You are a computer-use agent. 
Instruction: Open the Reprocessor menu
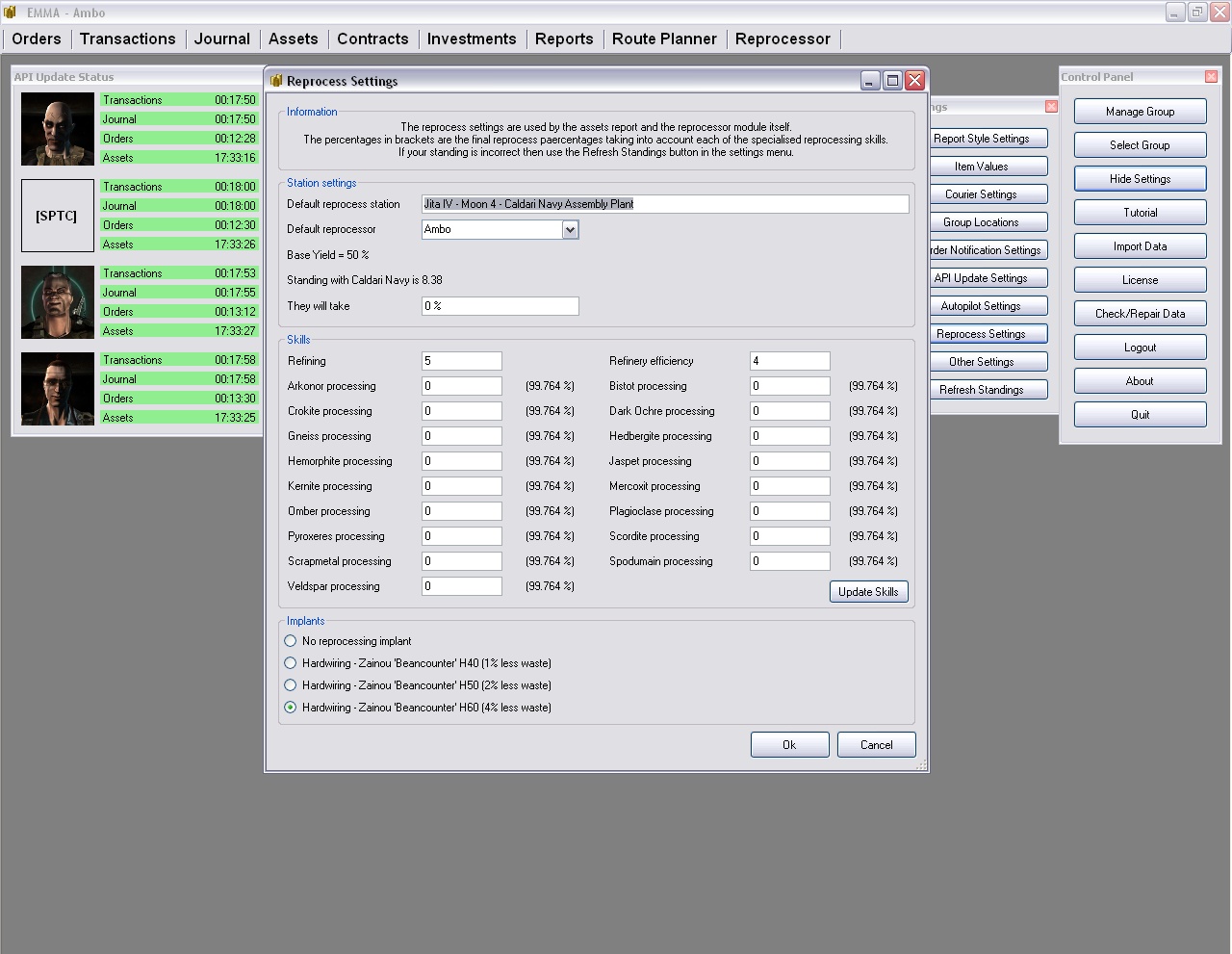click(783, 39)
